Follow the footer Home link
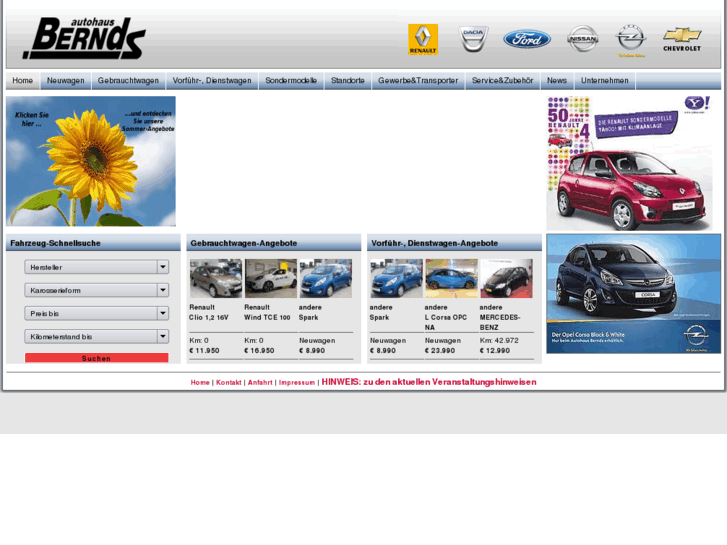 [x=200, y=383]
